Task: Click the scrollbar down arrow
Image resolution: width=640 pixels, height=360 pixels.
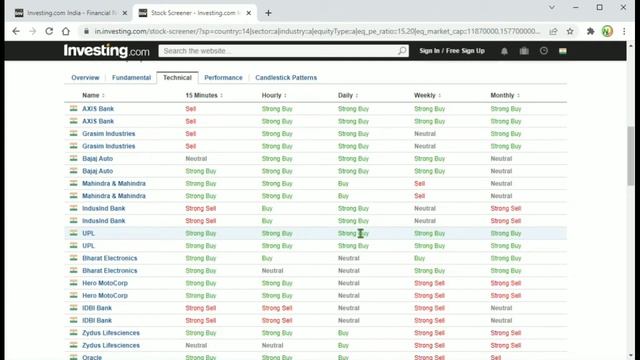Action: coord(631,356)
